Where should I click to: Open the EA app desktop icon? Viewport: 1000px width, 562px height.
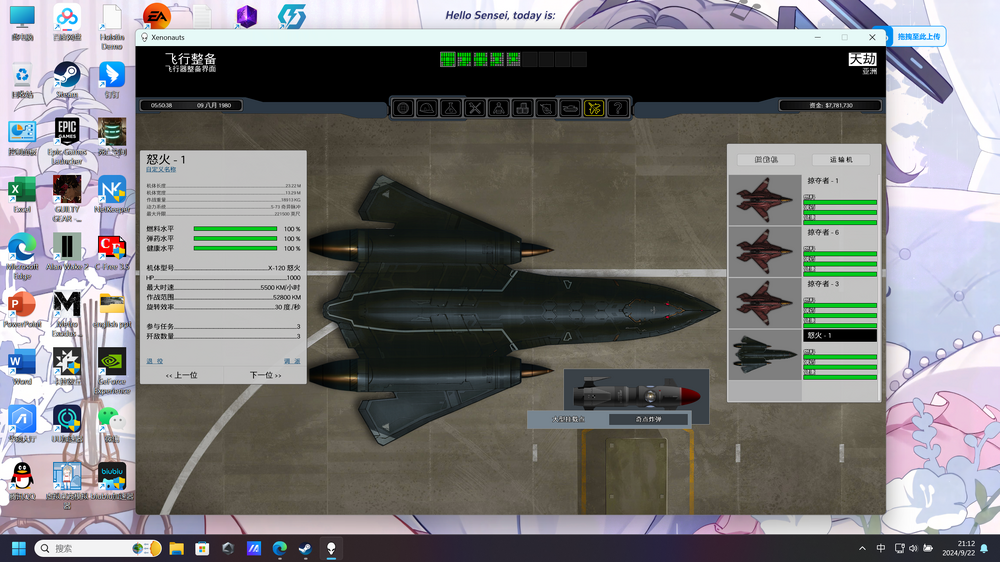pyautogui.click(x=156, y=16)
